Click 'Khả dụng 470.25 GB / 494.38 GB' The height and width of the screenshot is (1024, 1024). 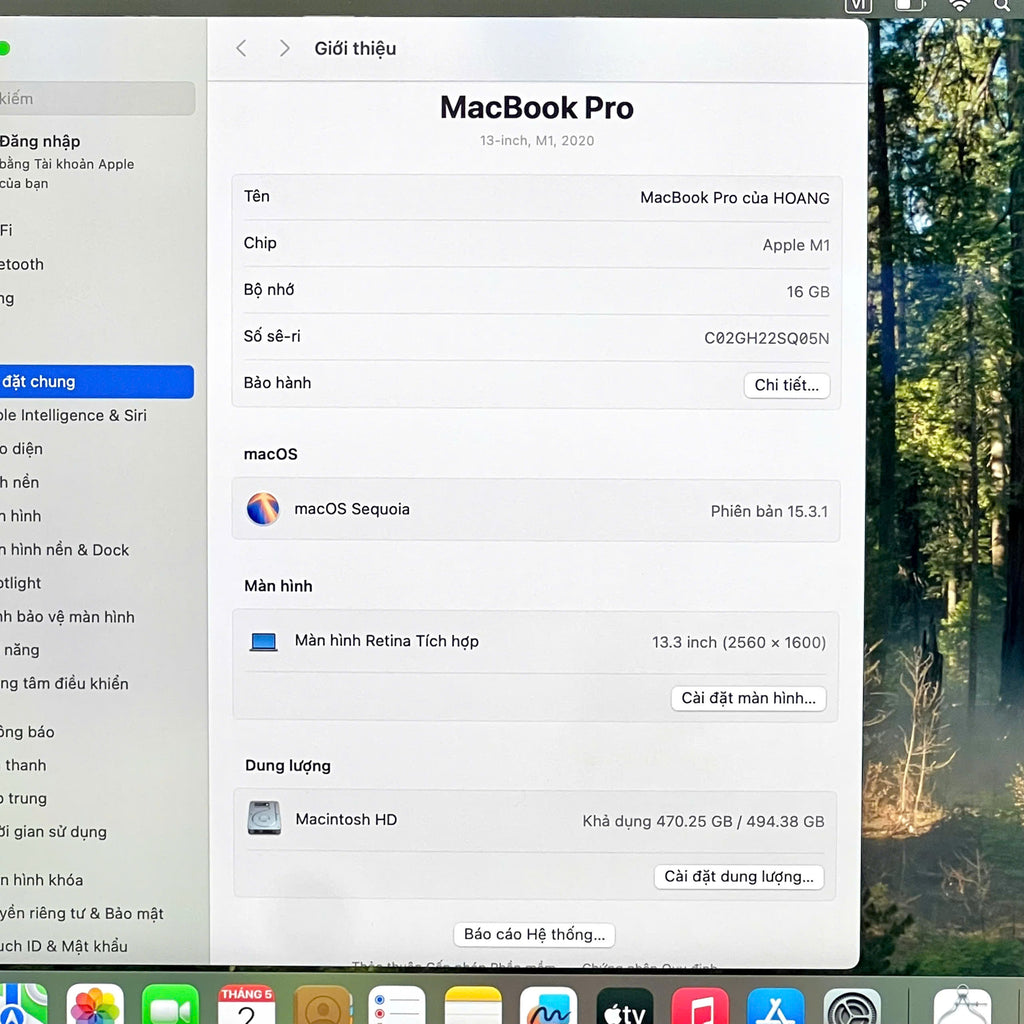(x=703, y=822)
